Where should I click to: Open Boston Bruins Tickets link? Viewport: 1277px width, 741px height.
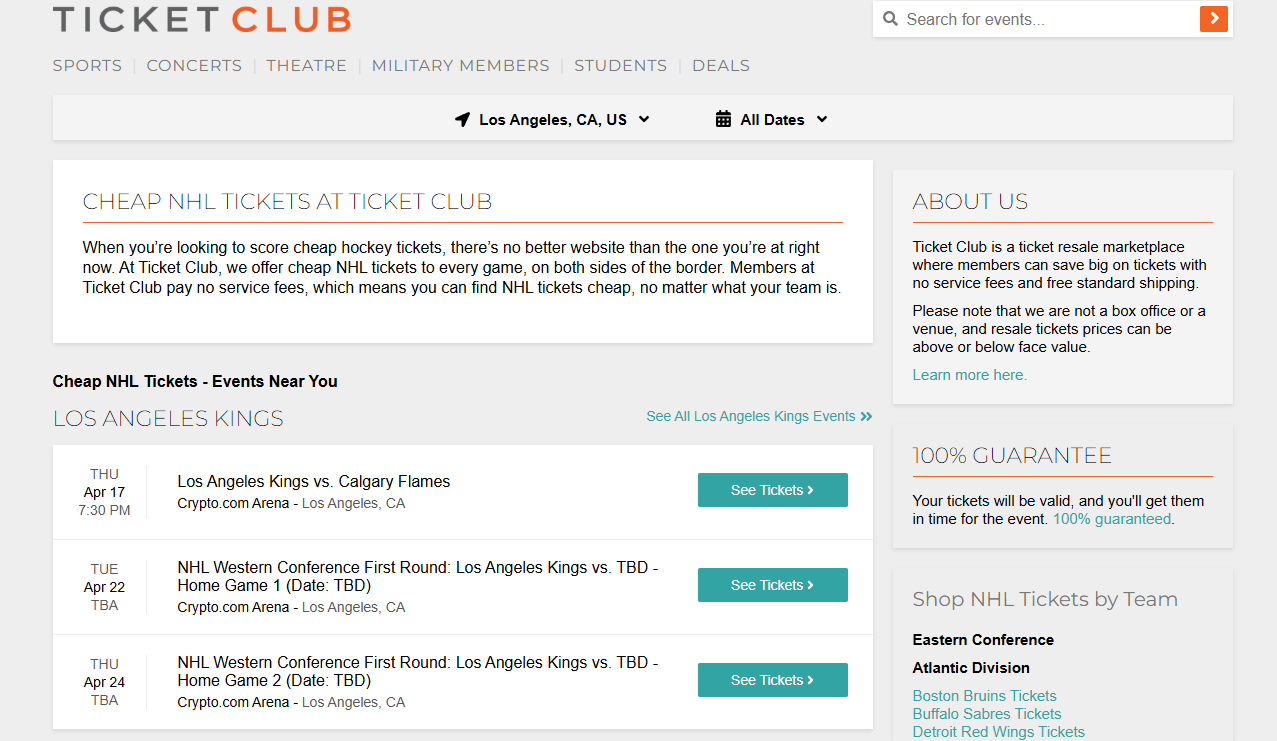tap(984, 696)
